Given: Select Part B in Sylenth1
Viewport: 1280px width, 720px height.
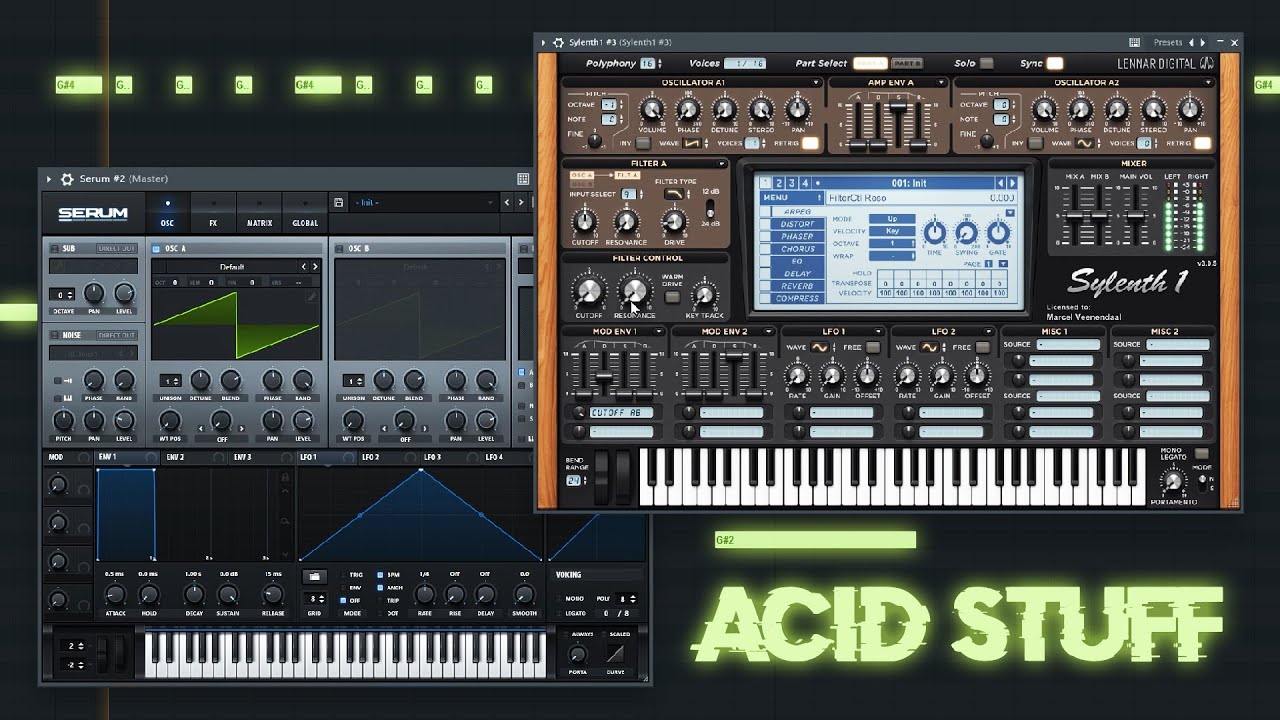Looking at the screenshot, I should pyautogui.click(x=905, y=63).
